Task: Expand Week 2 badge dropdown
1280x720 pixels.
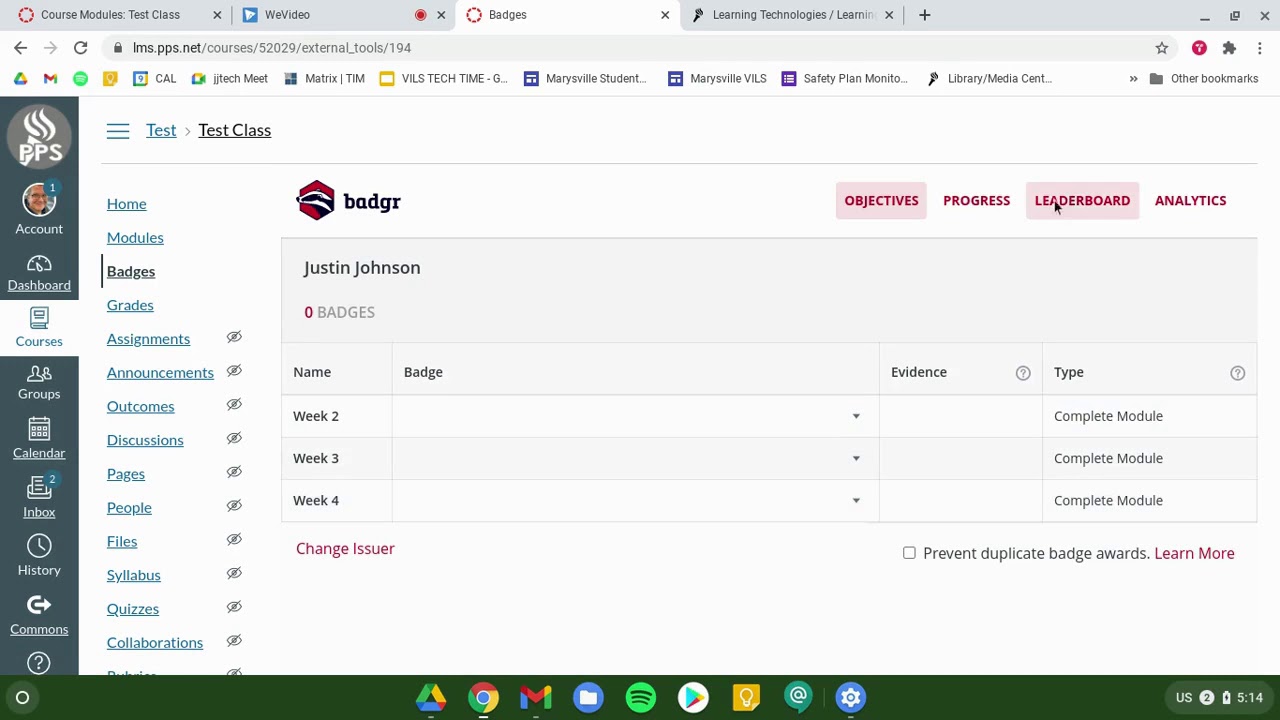Action: pyautogui.click(x=856, y=416)
